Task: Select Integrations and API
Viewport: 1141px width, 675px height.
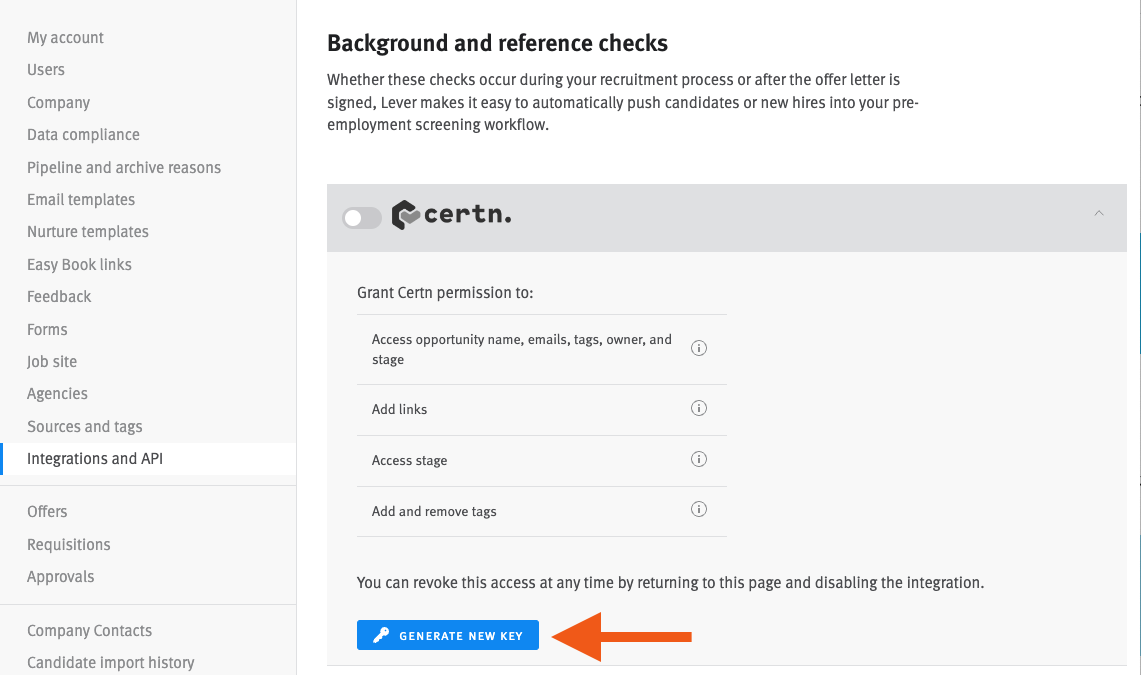Action: [x=95, y=459]
